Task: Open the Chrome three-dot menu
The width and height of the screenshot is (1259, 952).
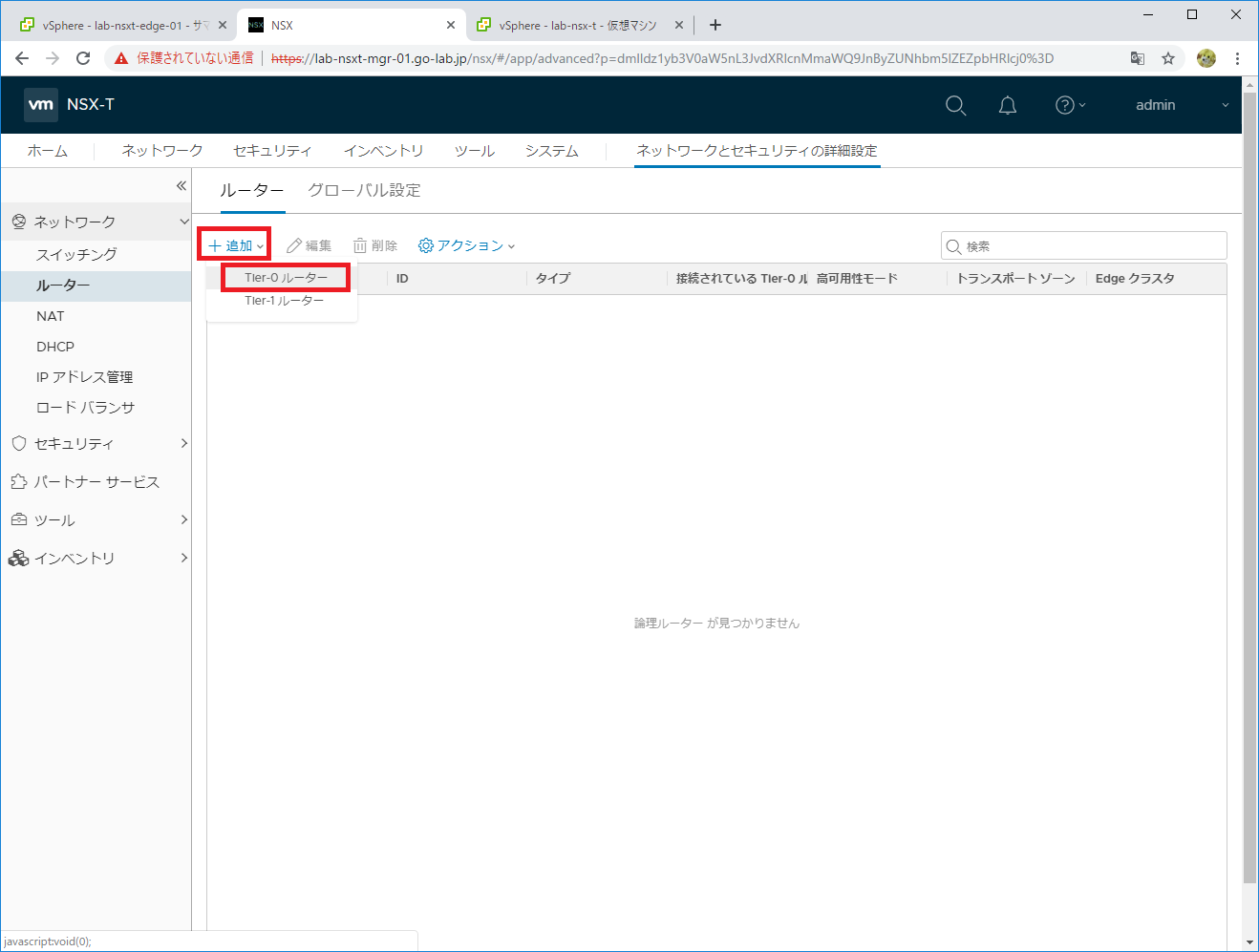Action: point(1238,58)
